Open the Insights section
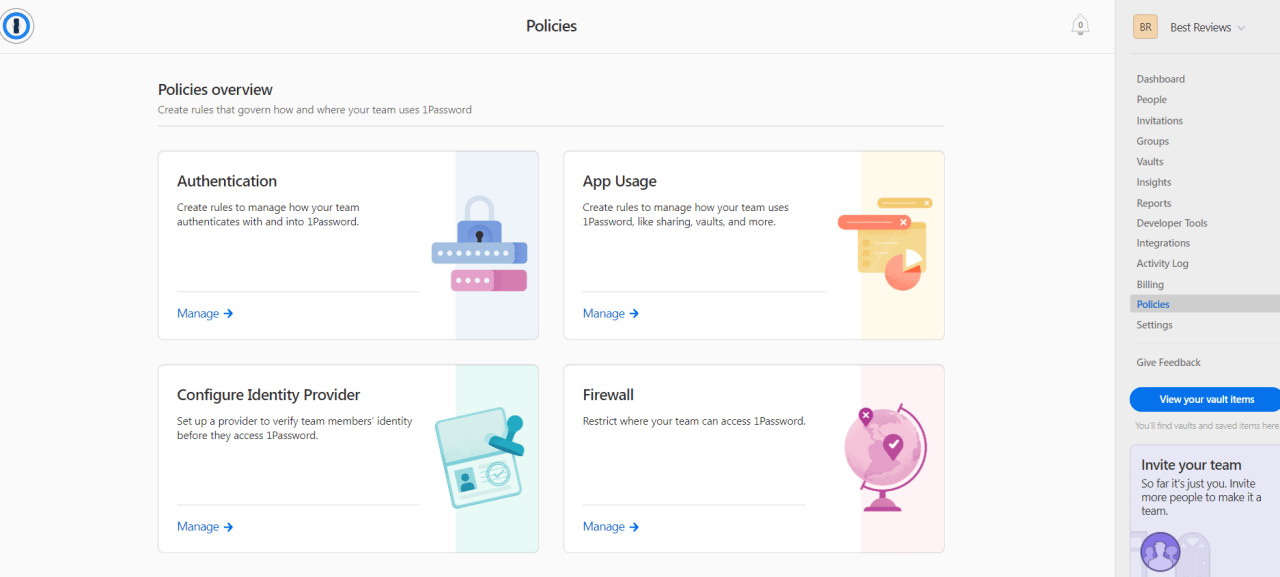The width and height of the screenshot is (1280, 577). click(1153, 182)
